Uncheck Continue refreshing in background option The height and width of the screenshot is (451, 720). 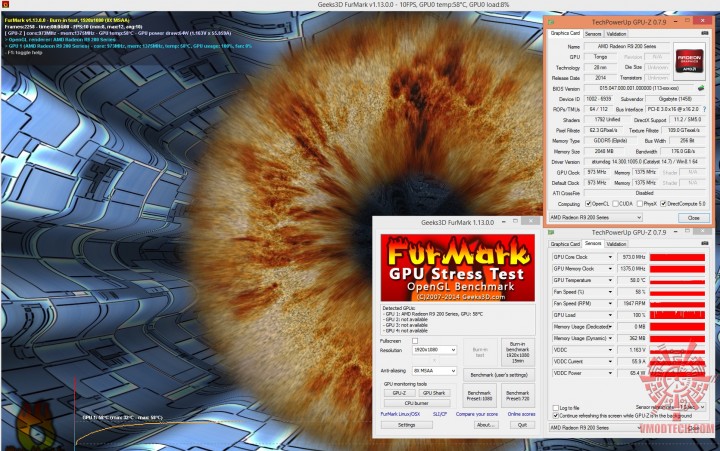[556, 416]
